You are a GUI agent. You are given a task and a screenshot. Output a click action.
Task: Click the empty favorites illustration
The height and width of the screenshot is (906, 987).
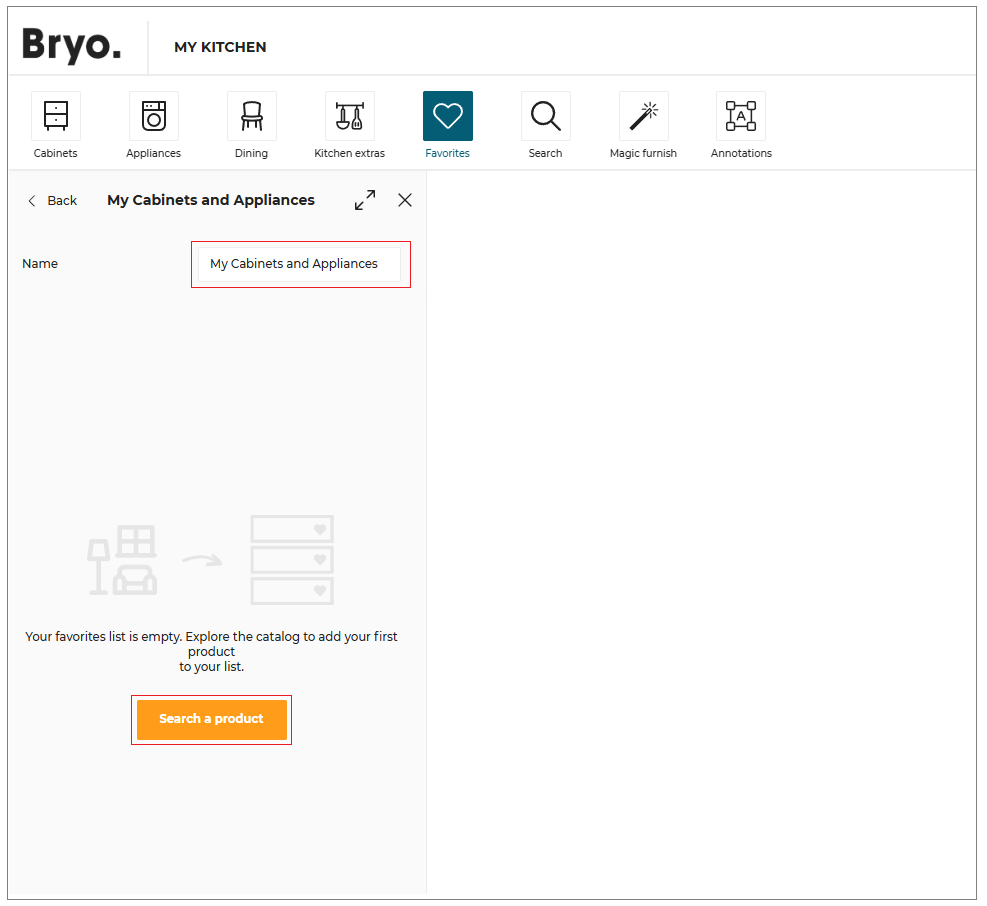(x=211, y=560)
